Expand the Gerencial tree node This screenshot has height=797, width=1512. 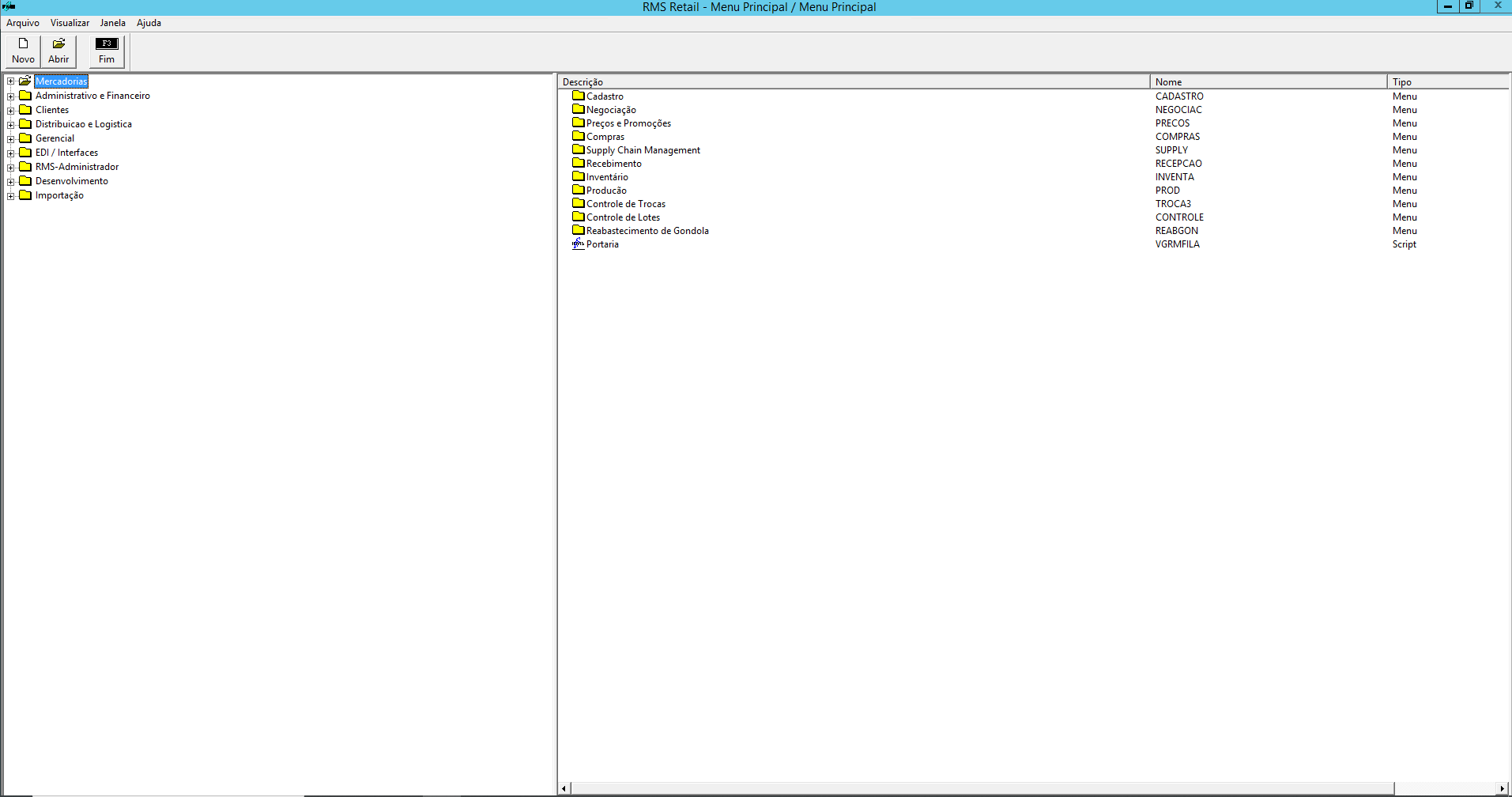pyautogui.click(x=11, y=139)
